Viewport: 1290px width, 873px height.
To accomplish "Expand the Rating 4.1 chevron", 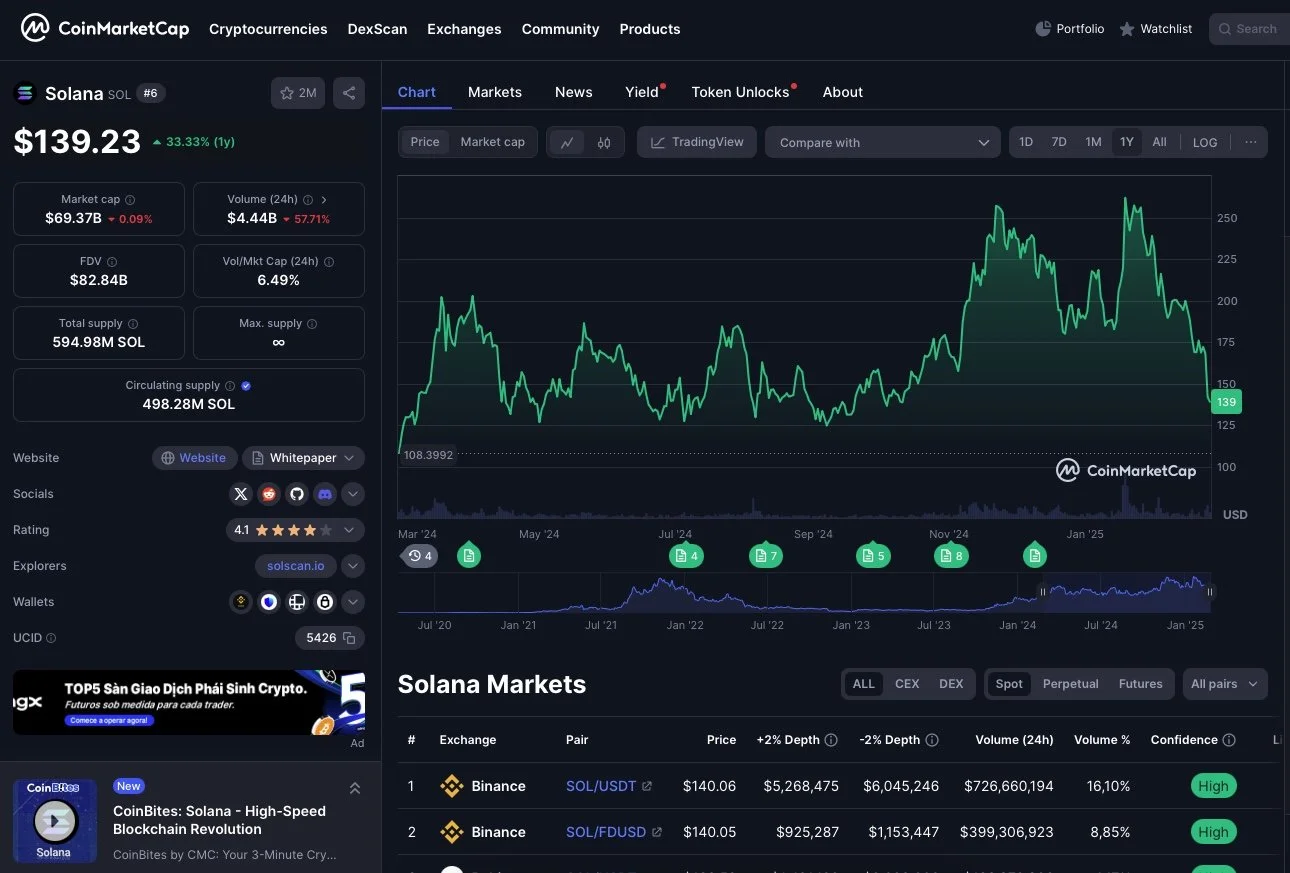I will click(349, 530).
